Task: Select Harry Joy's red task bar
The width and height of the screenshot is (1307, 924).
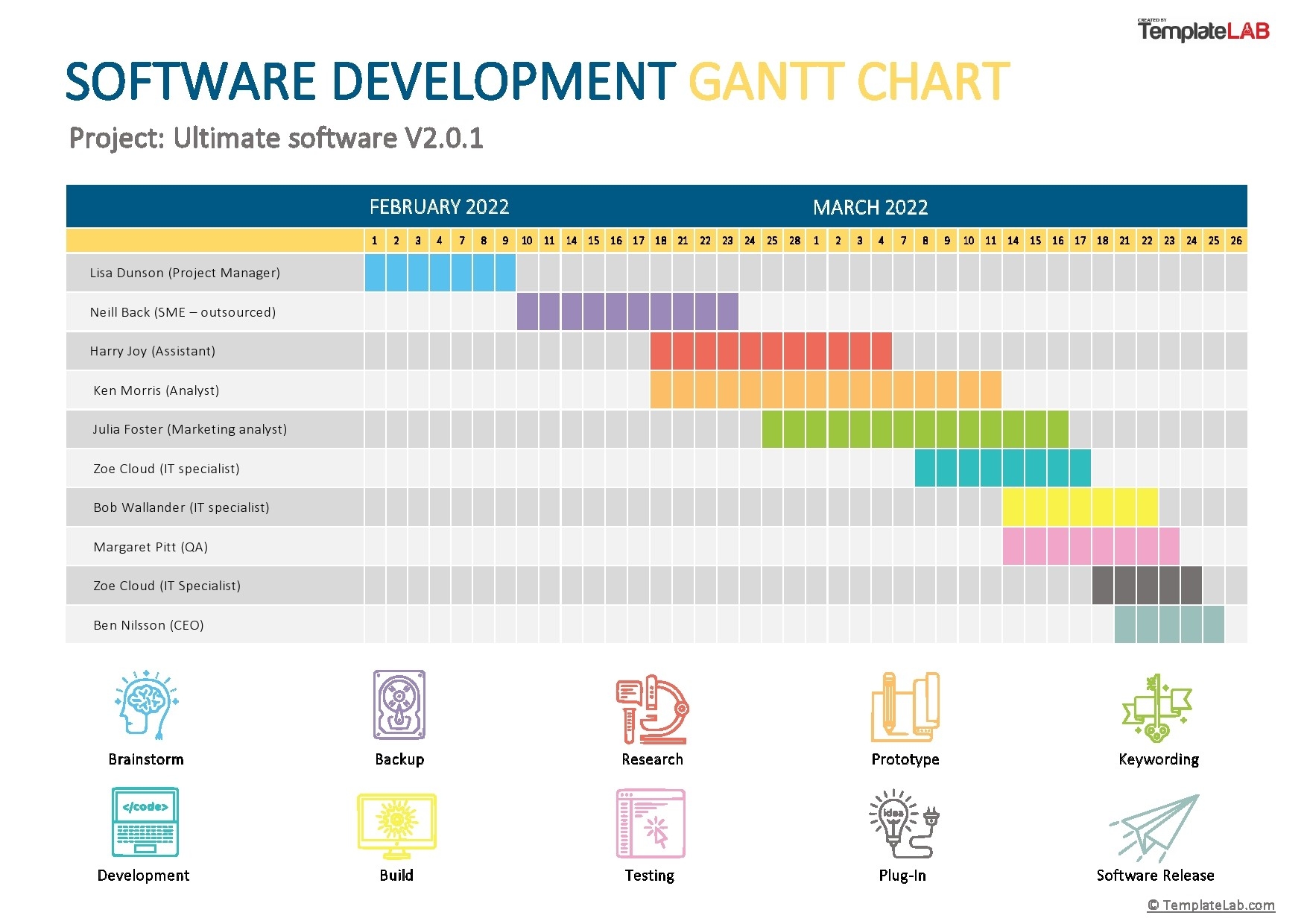Action: [x=771, y=351]
